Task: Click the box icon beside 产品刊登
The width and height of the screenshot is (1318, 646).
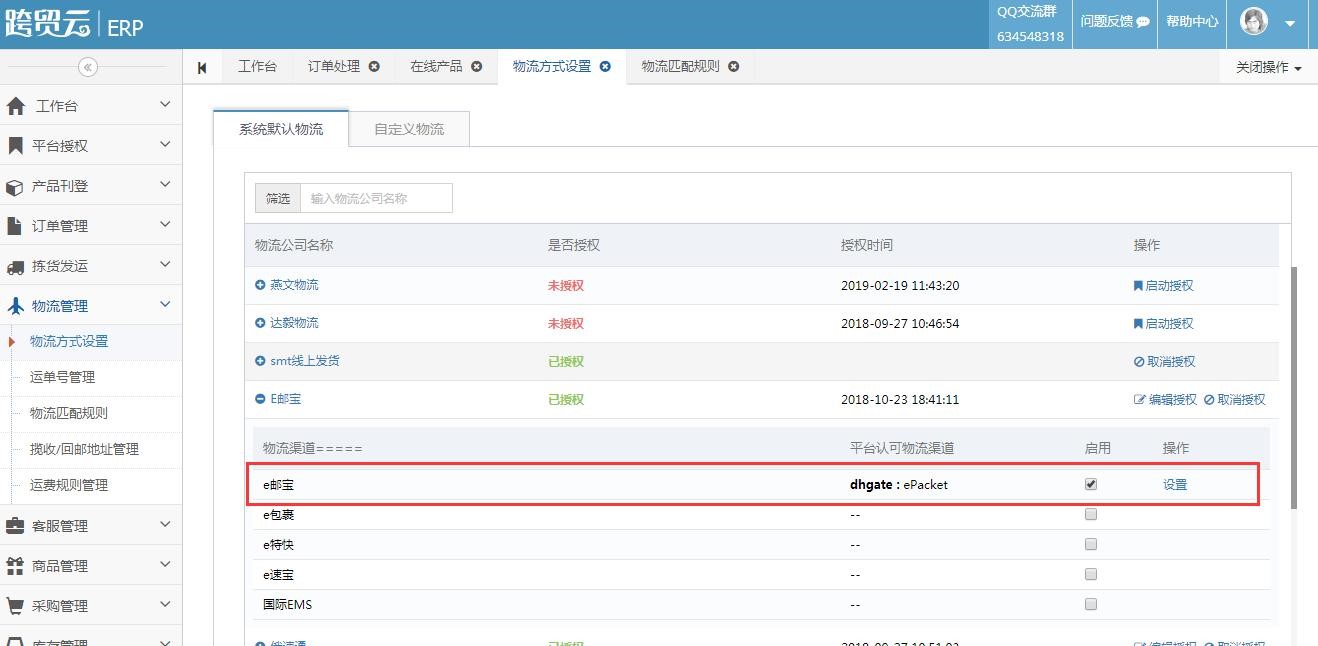Action: pos(15,187)
